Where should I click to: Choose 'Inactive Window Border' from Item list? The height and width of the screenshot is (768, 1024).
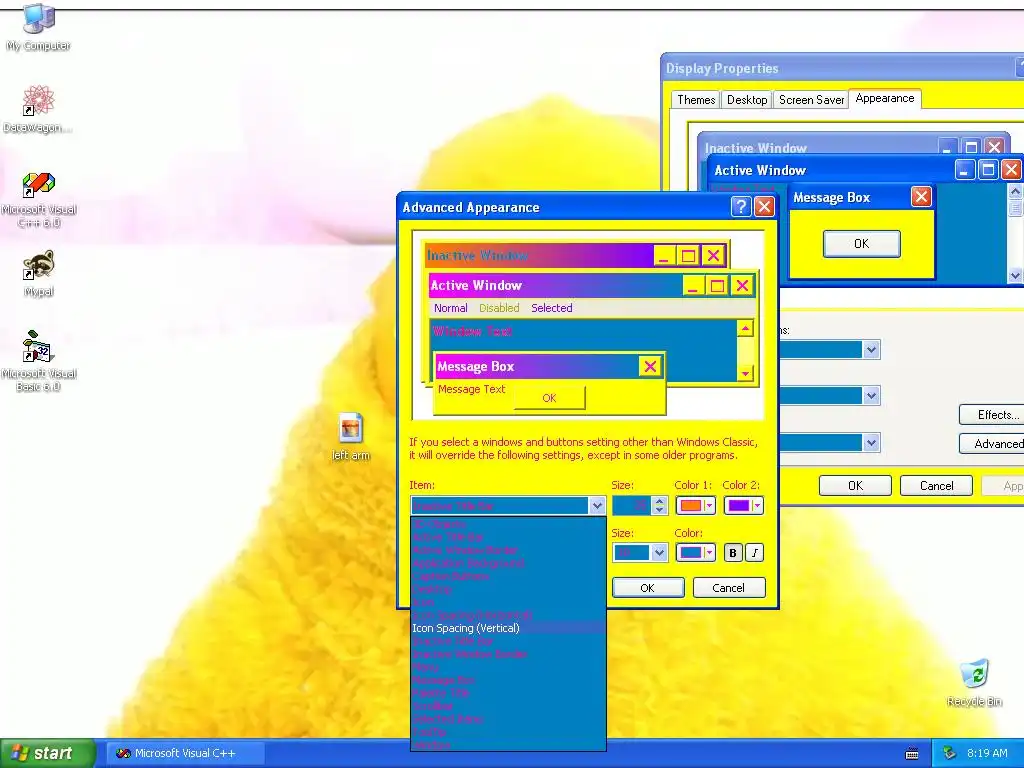click(508, 654)
